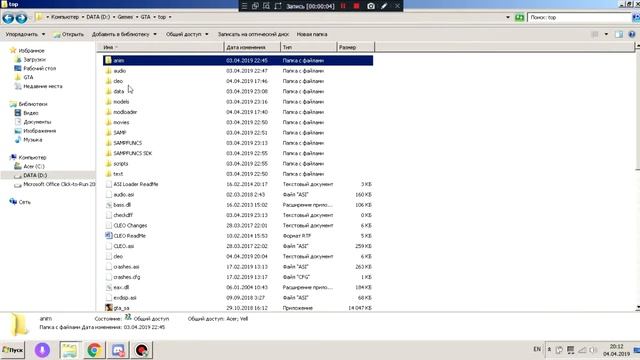Image resolution: width=640 pixels, height=360 pixels.
Task: Take a screenshot with recorder camera icon
Action: click(371, 6)
